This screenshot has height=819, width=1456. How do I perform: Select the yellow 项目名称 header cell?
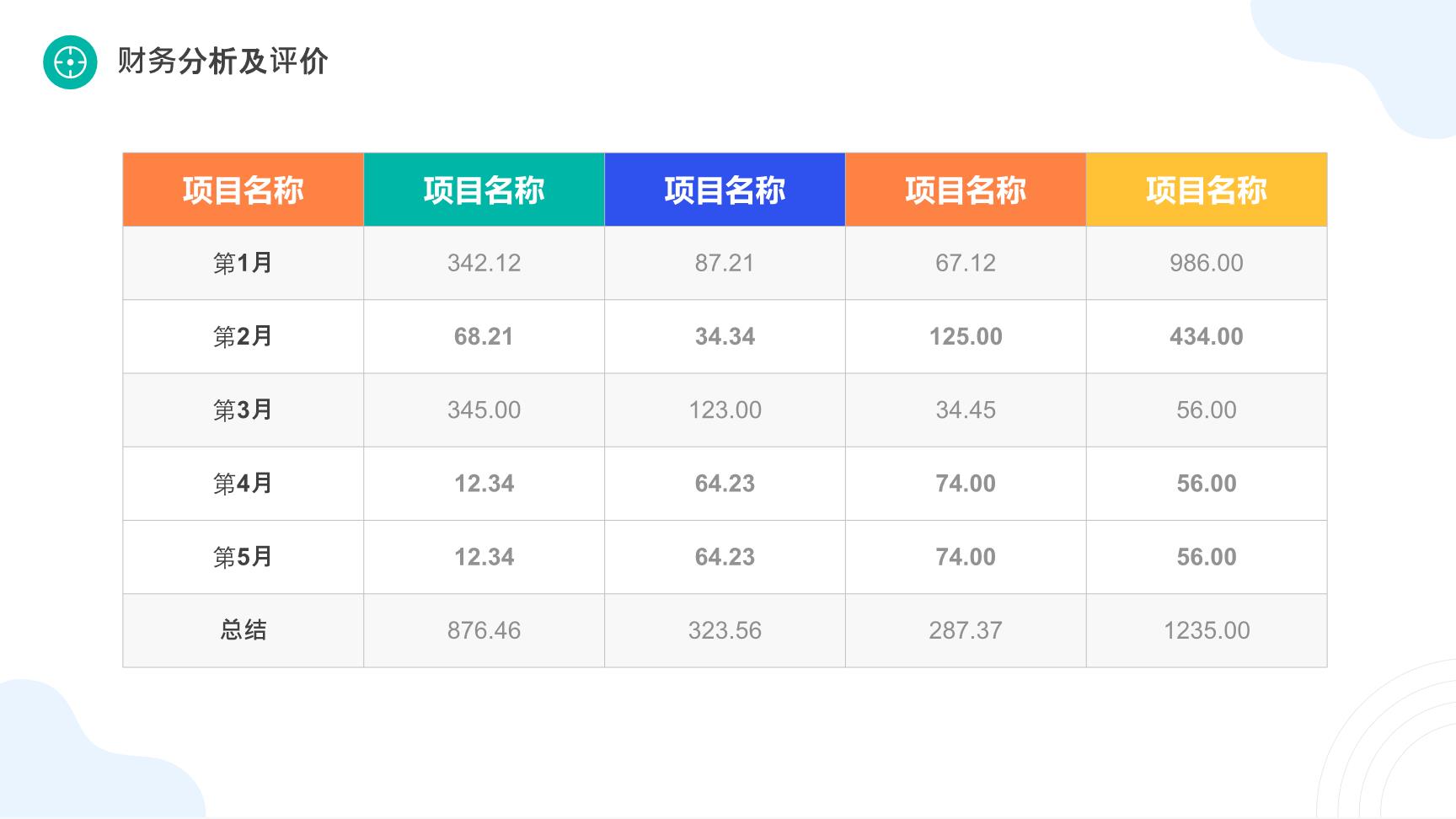tap(1207, 190)
